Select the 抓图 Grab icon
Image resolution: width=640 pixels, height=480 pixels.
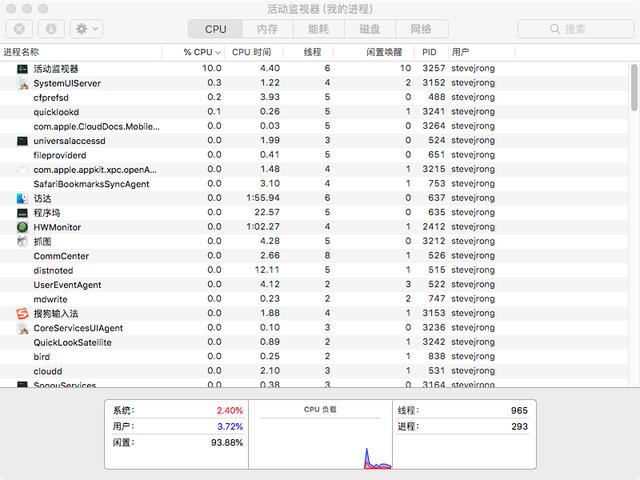click(22, 242)
